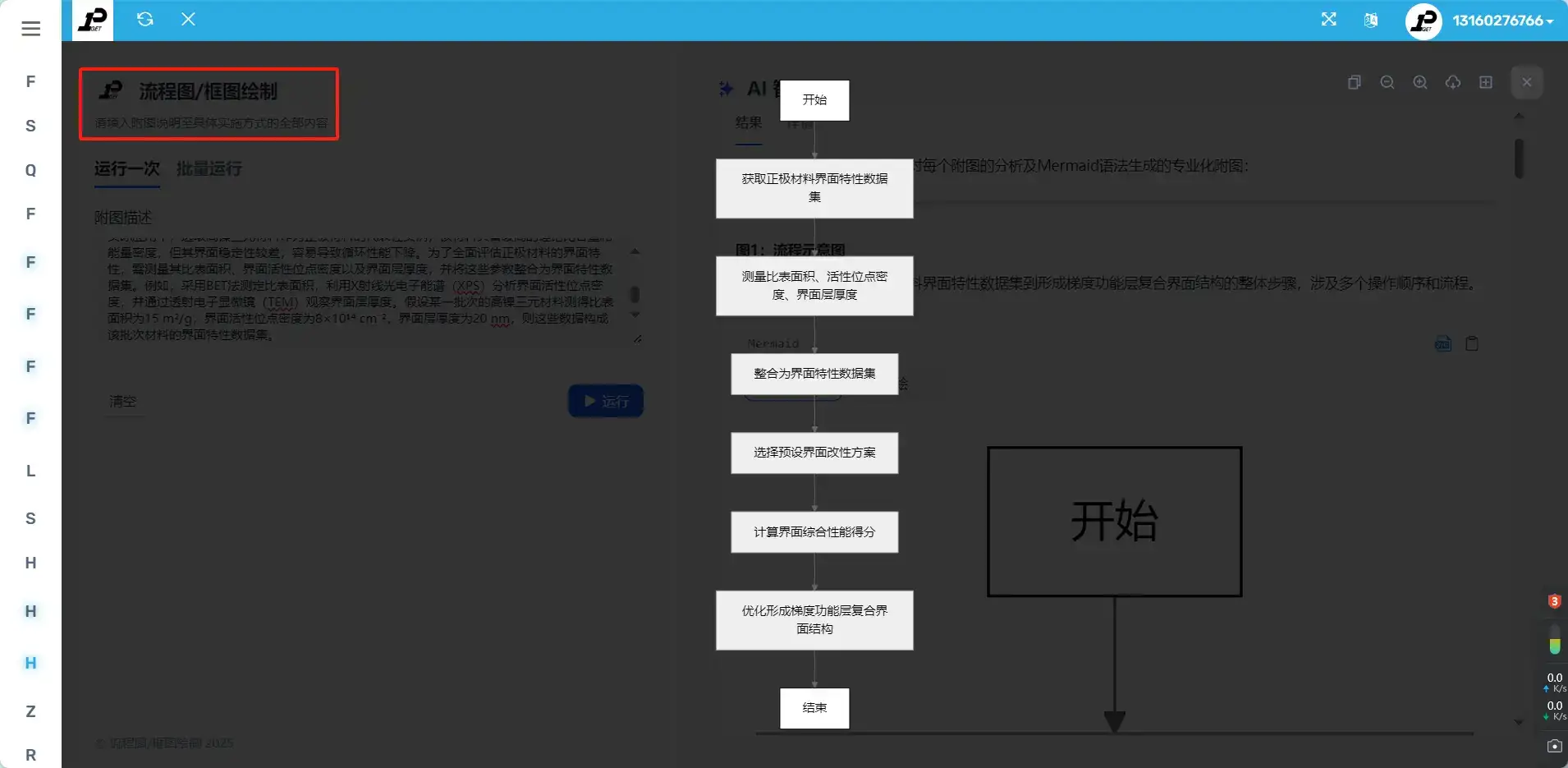
Task: Open the hamburger menu in top left
Action: pyautogui.click(x=30, y=29)
